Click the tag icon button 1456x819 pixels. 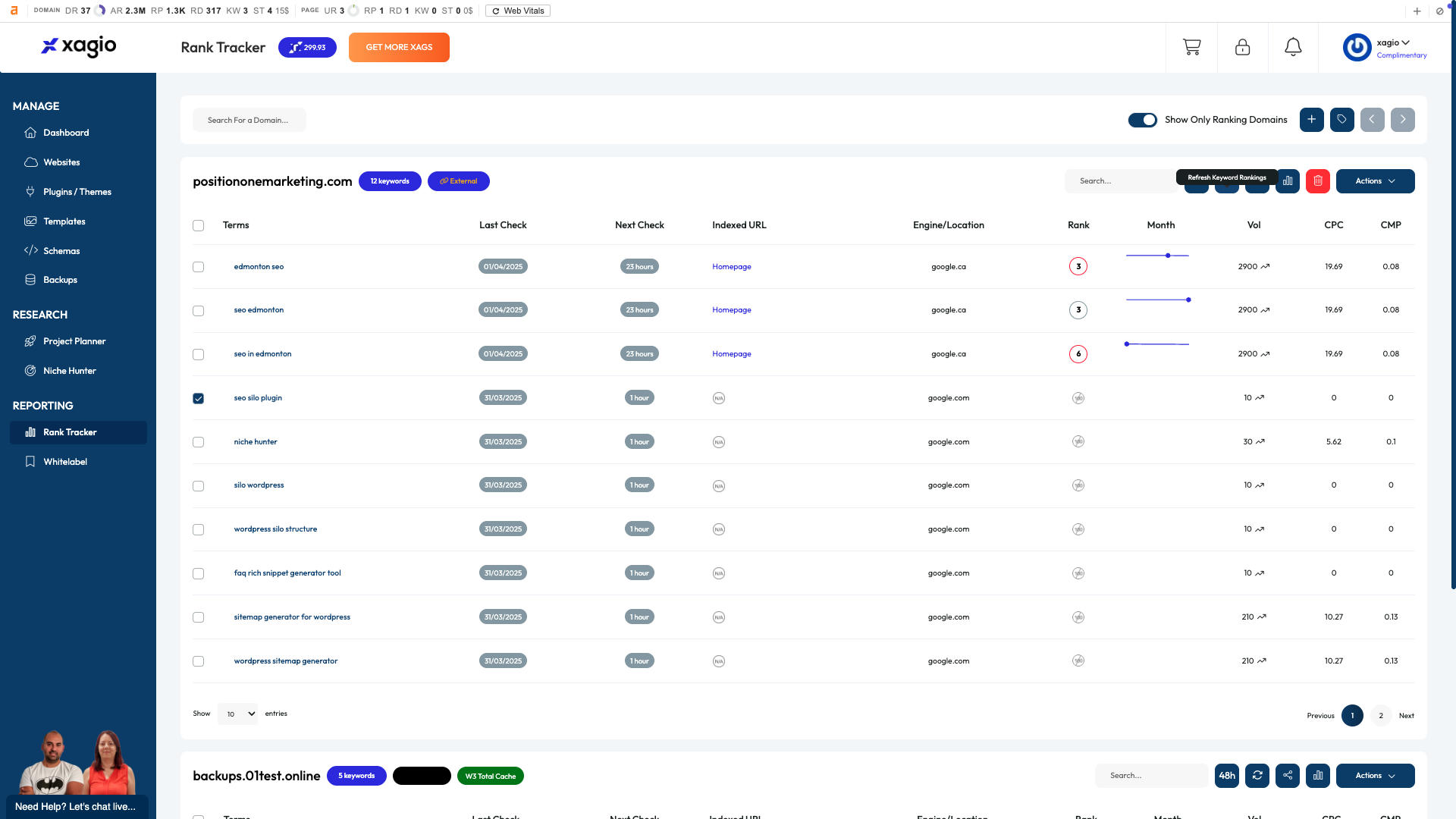point(1341,120)
